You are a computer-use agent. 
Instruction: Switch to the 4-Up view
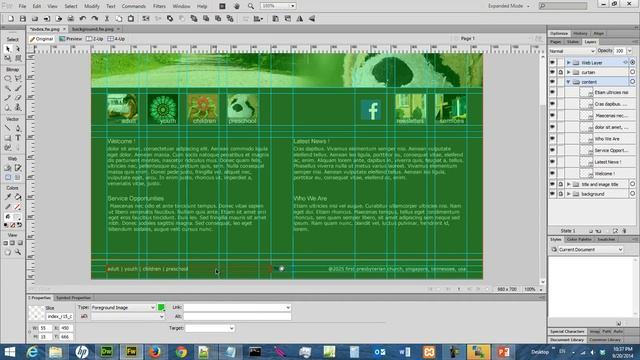coord(116,39)
